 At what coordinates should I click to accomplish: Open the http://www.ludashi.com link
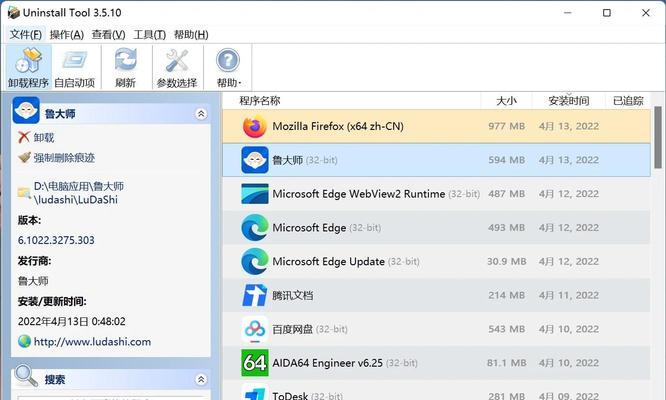92,341
